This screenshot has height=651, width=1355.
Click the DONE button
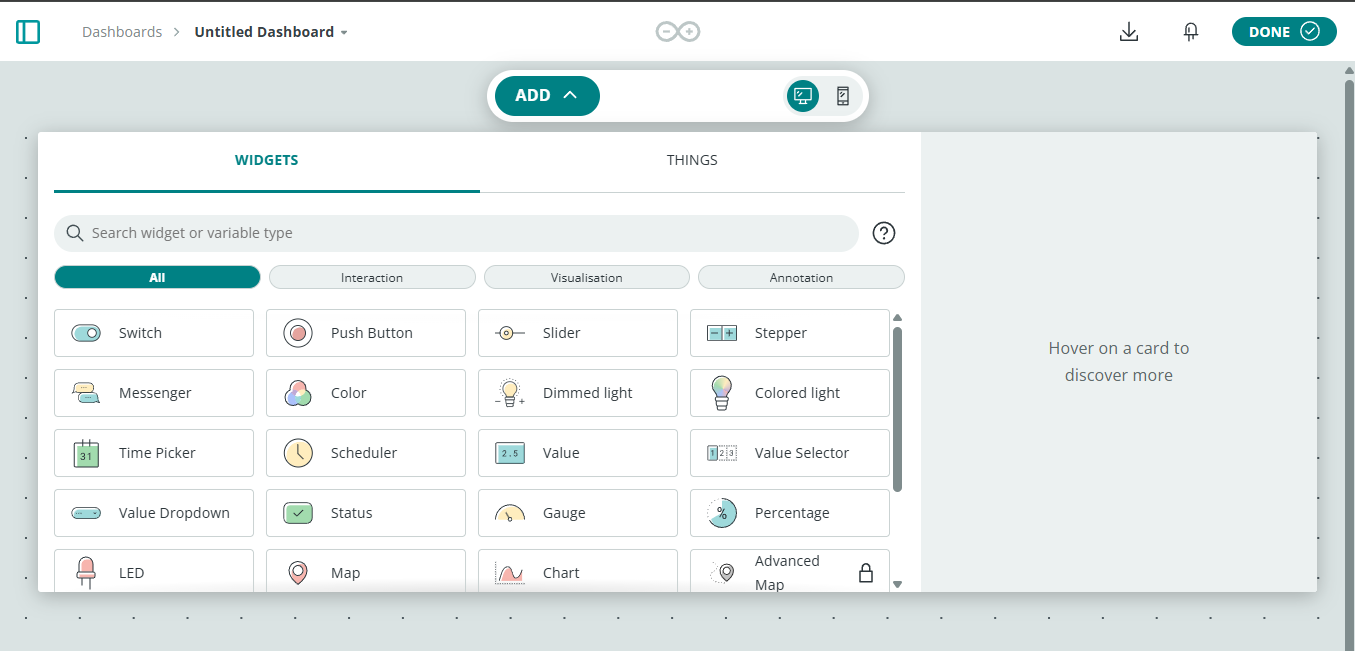tap(1283, 32)
